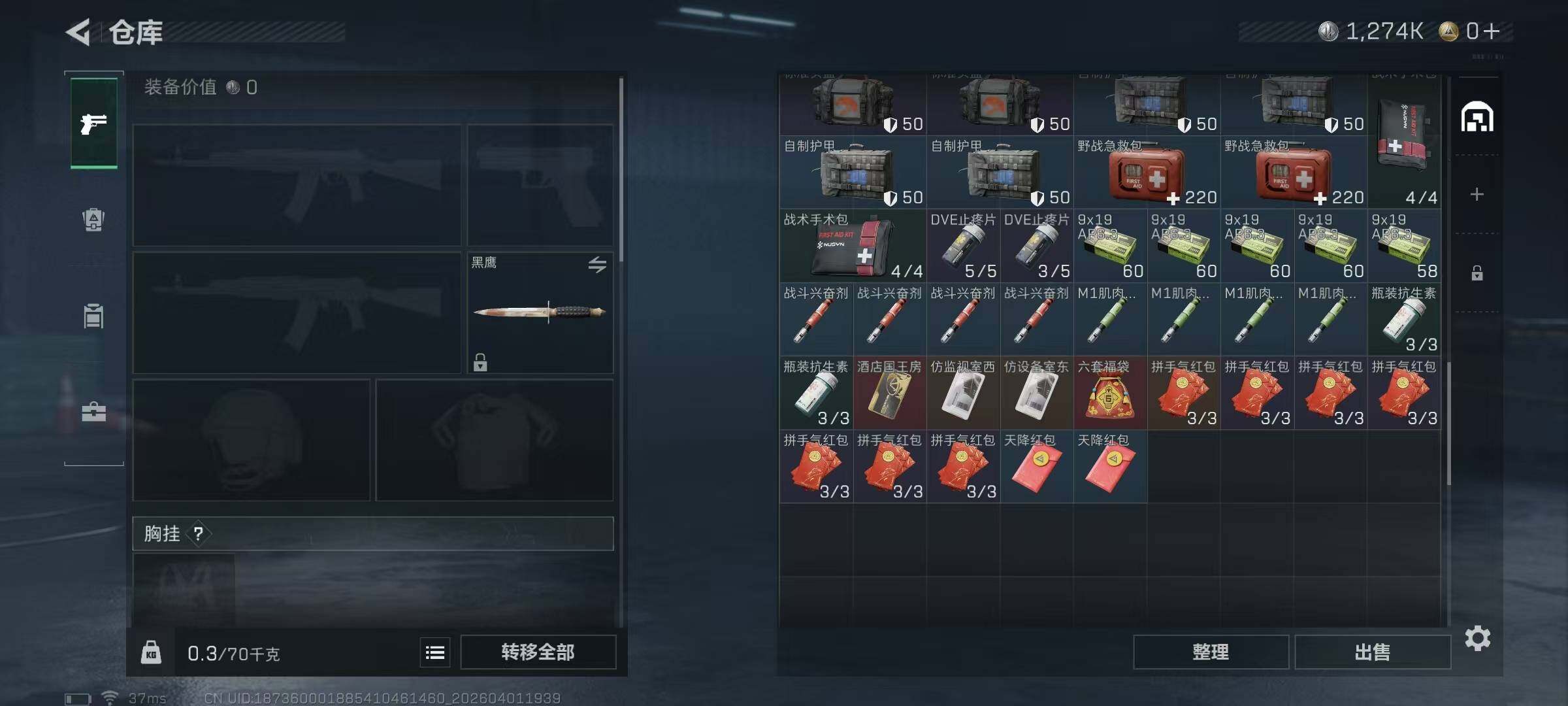This screenshot has width=1568, height=706.
Task: Tap the 出售 sell button
Action: [x=1373, y=652]
